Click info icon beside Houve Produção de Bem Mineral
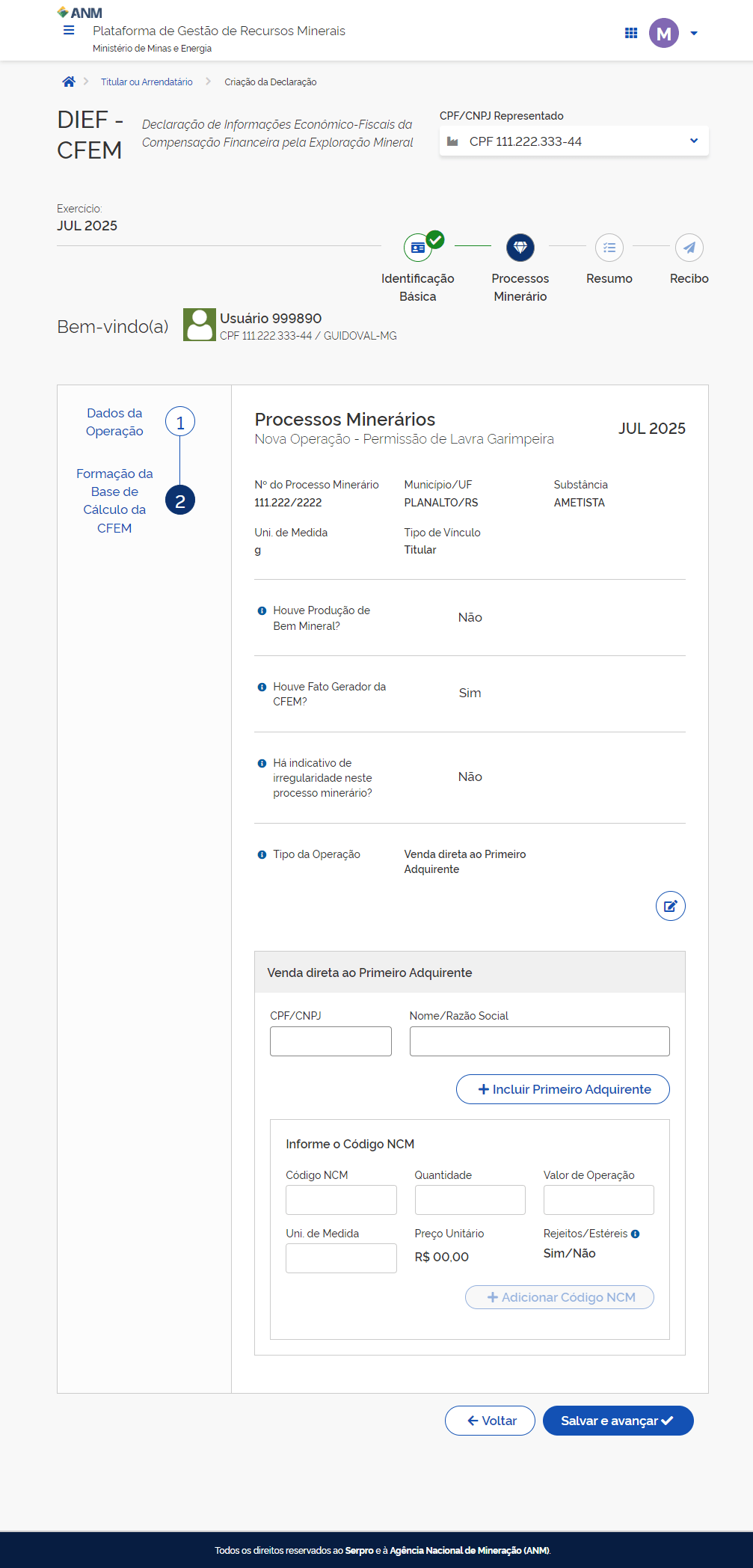This screenshot has width=753, height=1568. (x=262, y=610)
